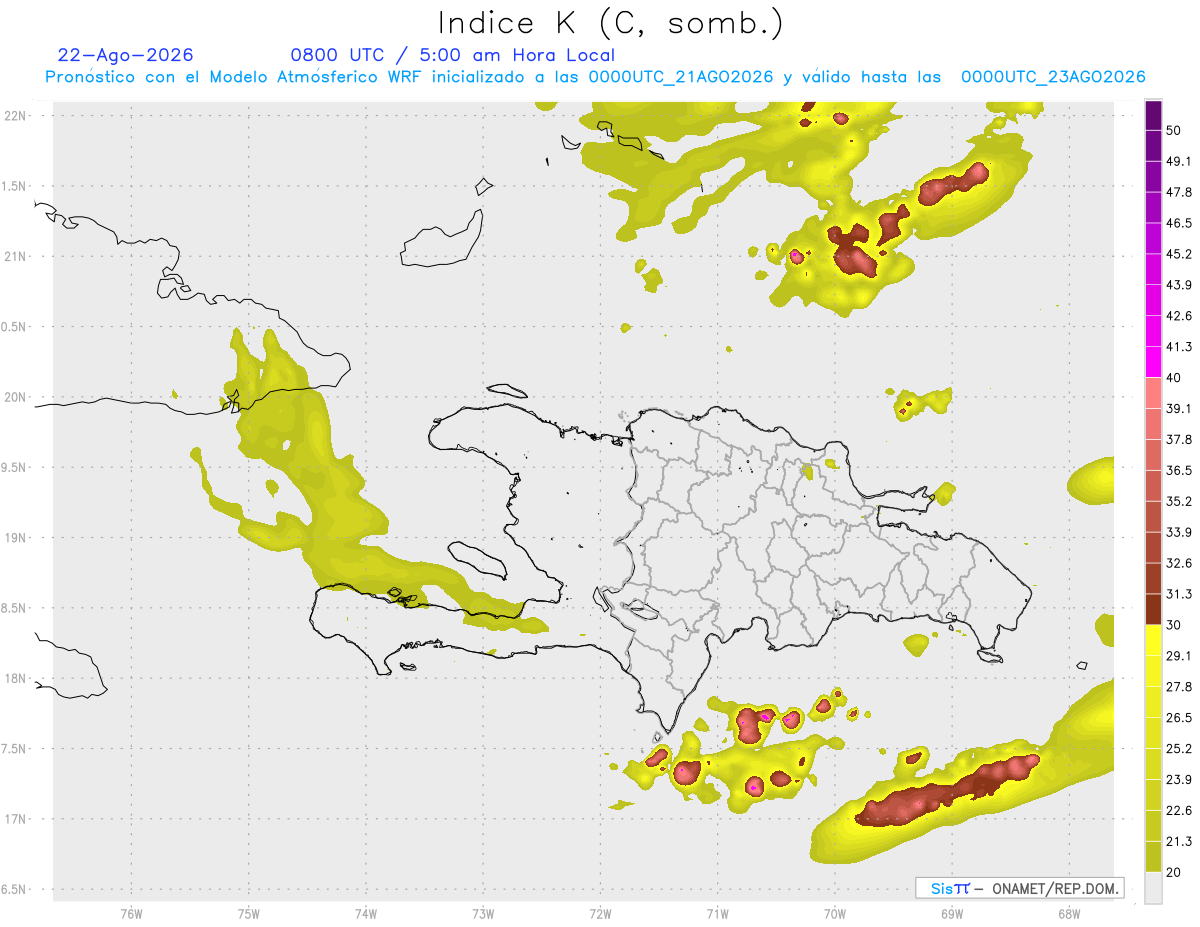Click the 'Indice K (C, somb.)' title
The height and width of the screenshot is (927, 1200).
610,22
